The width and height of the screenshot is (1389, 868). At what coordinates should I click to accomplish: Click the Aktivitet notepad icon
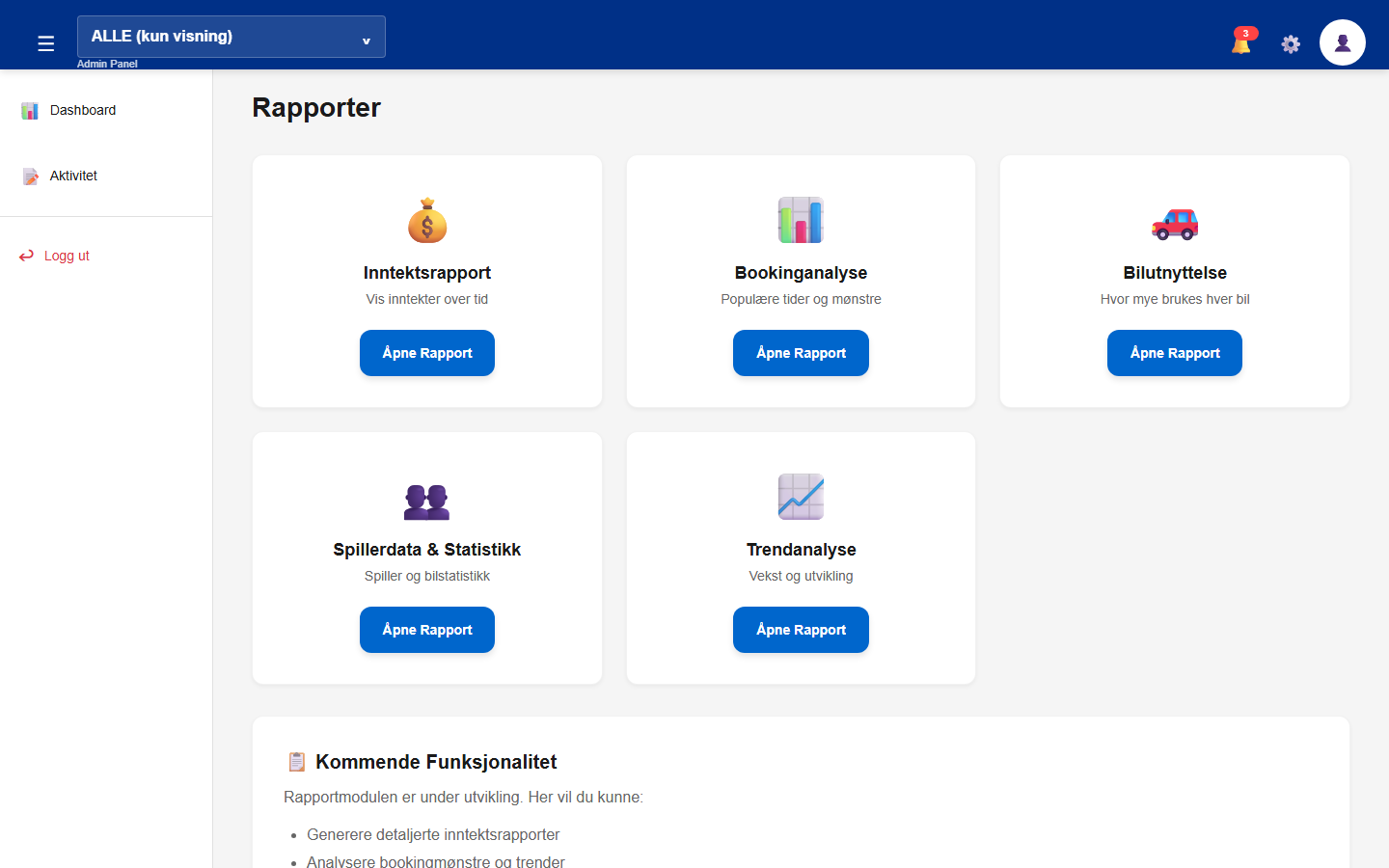30,176
